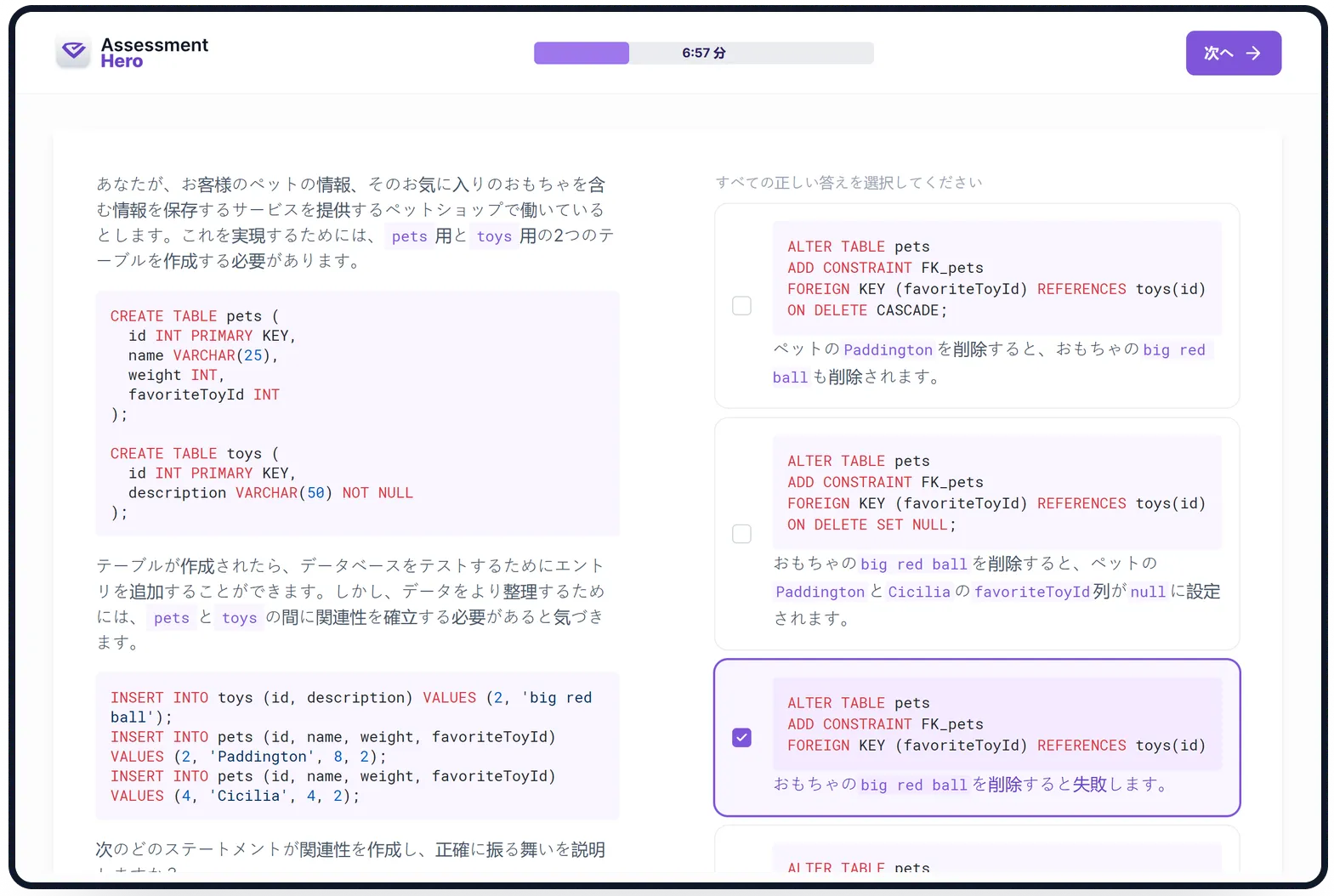Click the inline "pets" tag in first paragraph
This screenshot has height=896, width=1334.
click(409, 236)
